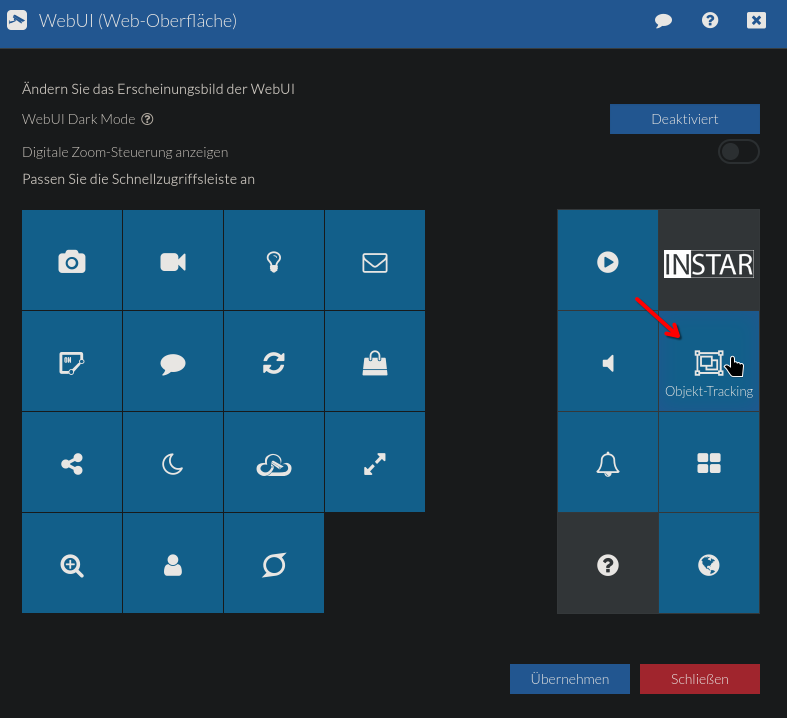Select the email envelope tile

pos(375,261)
